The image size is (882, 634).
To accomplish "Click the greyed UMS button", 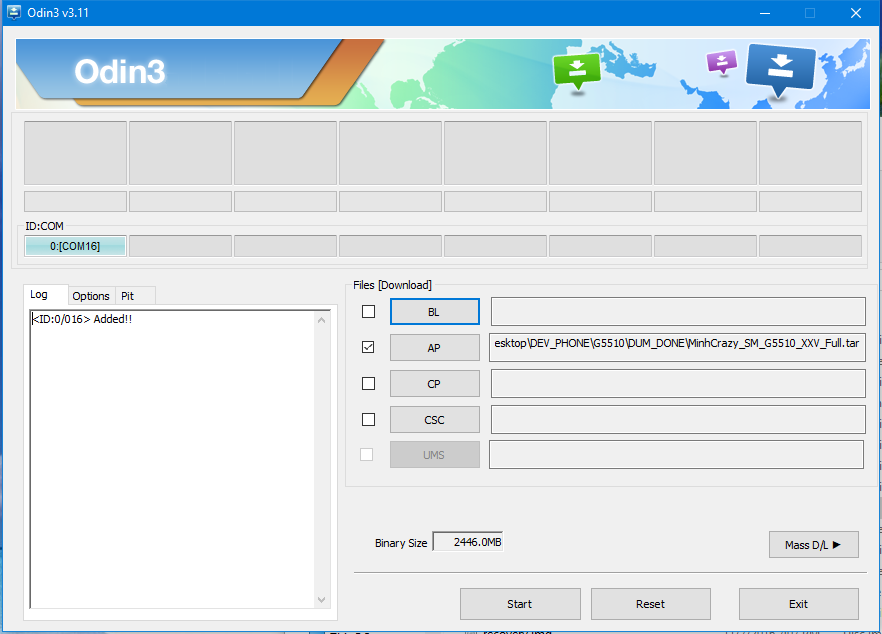I will (x=435, y=455).
